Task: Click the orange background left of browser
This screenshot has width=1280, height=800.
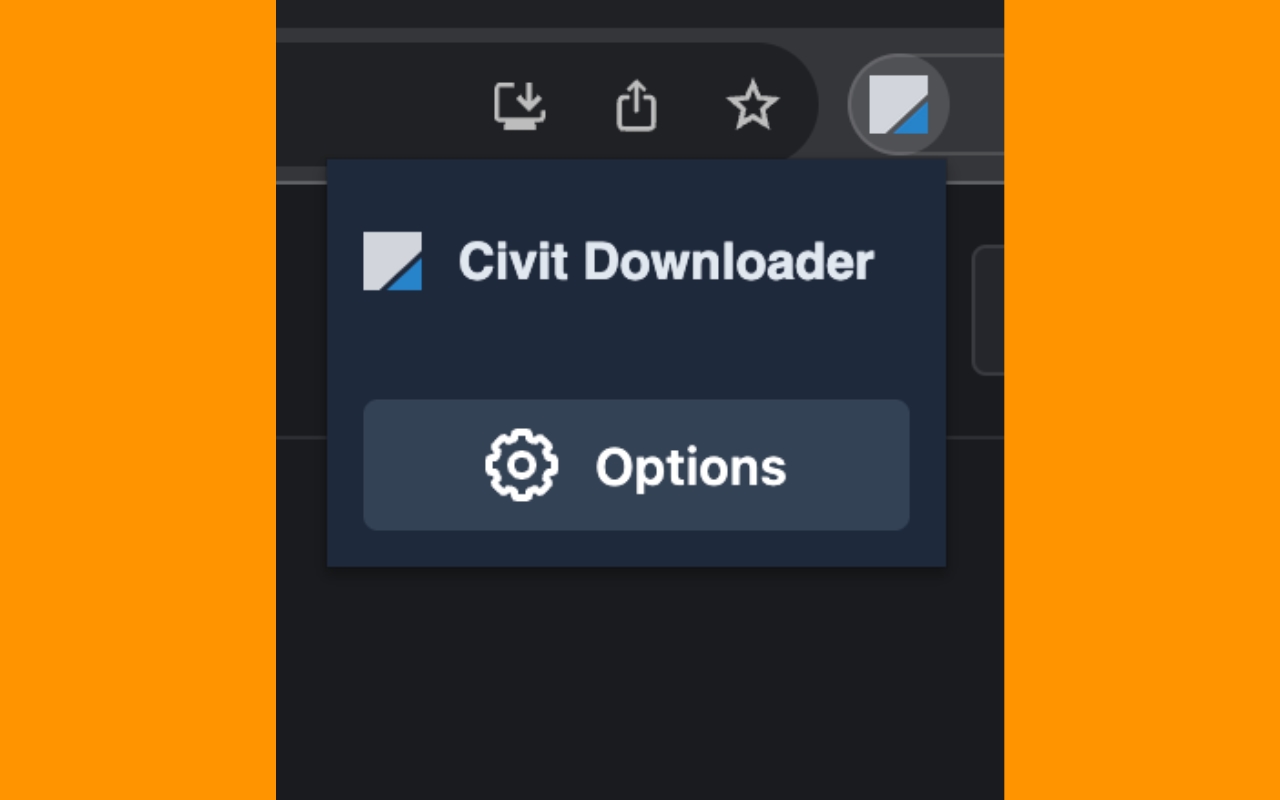Action: click(138, 400)
